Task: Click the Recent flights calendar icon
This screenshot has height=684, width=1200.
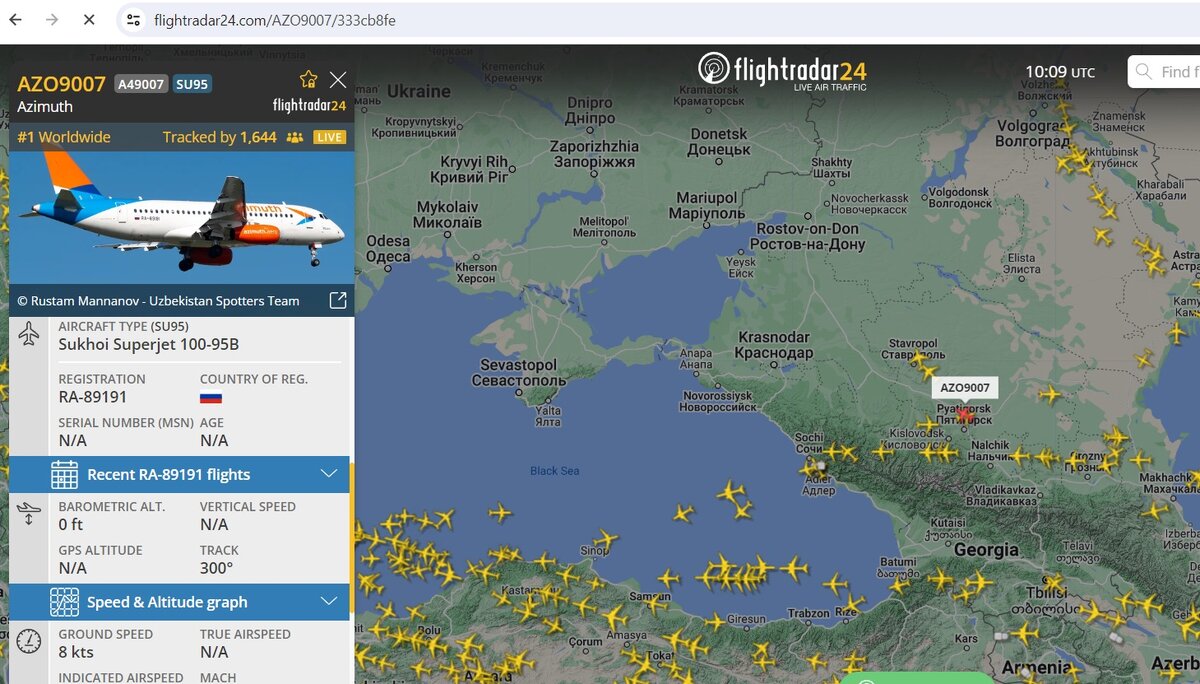Action: pyautogui.click(x=64, y=474)
